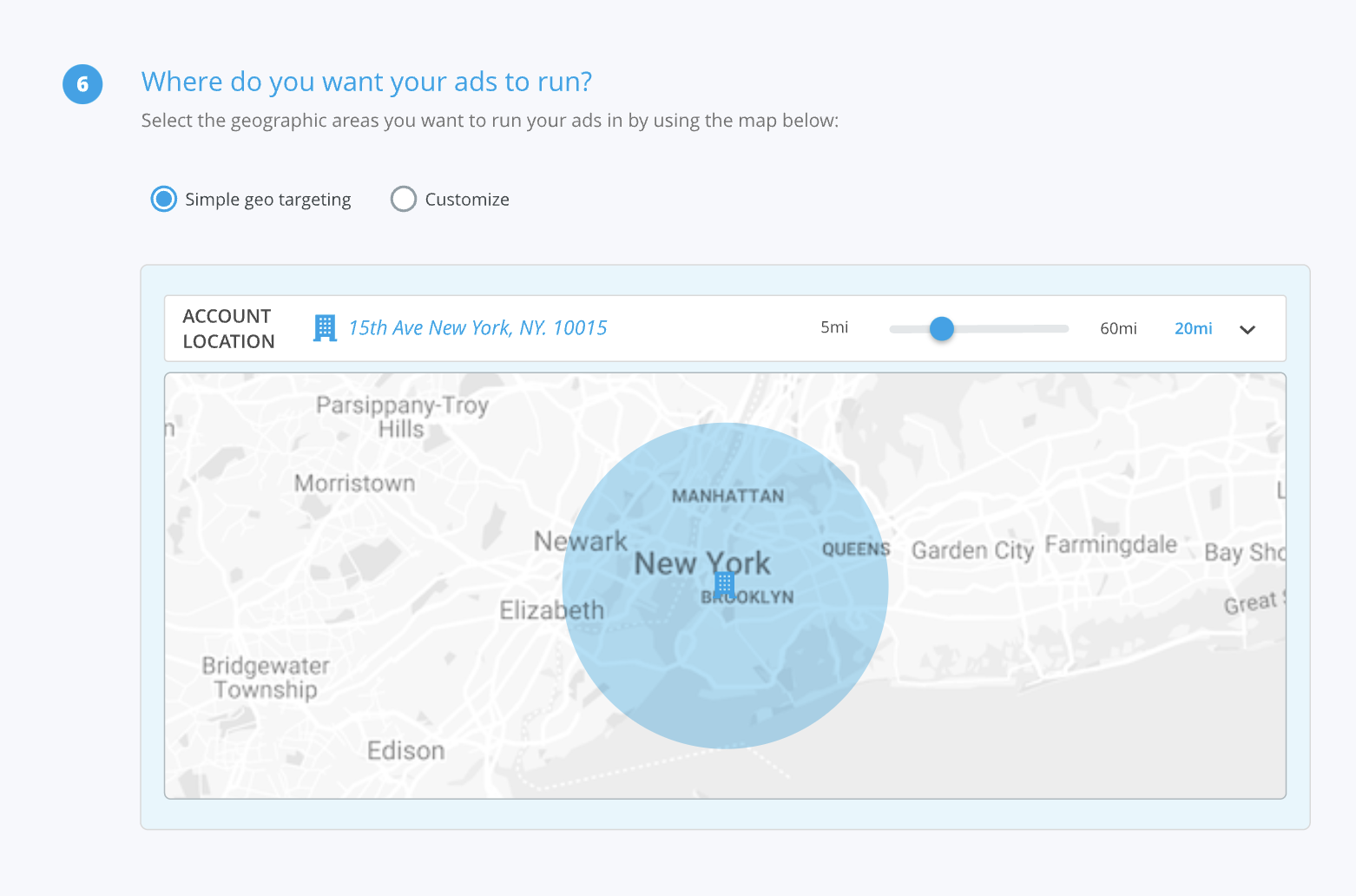The width and height of the screenshot is (1356, 896).
Task: Click Morristown on the map
Action: pos(354,483)
